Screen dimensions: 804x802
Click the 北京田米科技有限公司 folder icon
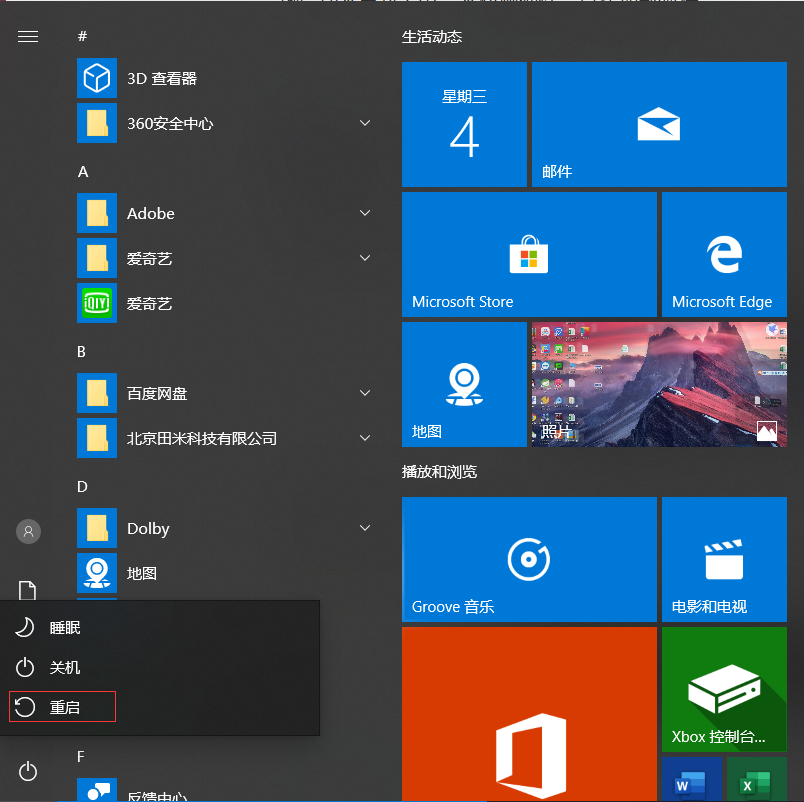[x=97, y=438]
